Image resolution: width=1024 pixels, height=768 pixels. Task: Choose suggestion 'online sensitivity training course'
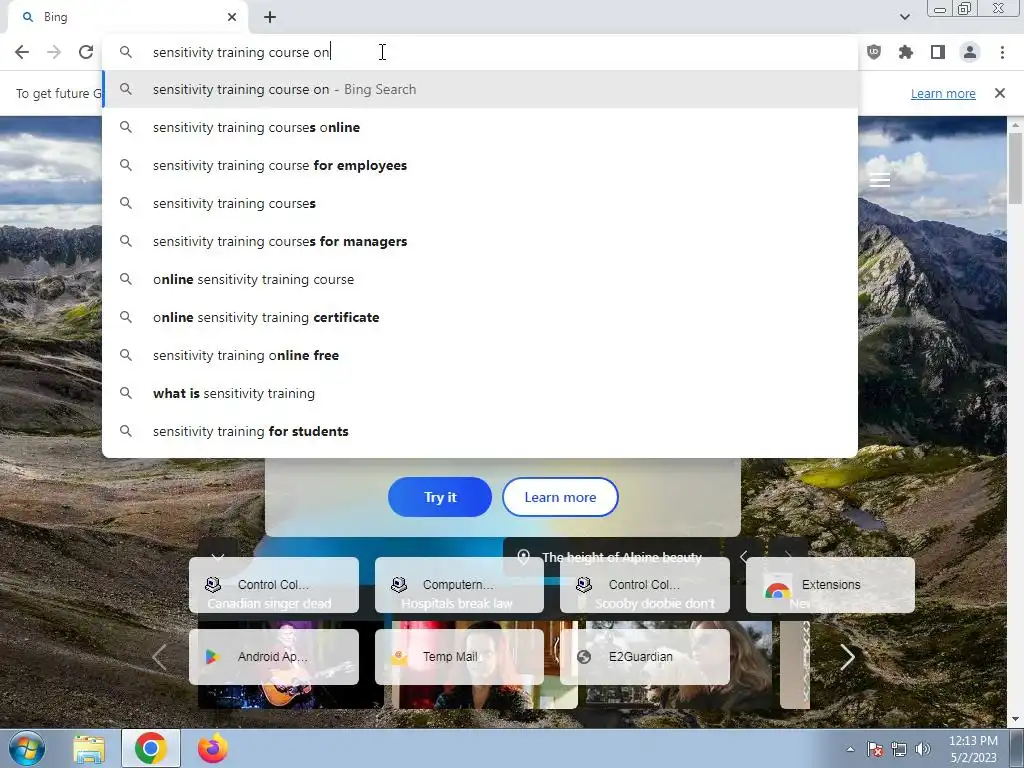pyautogui.click(x=480, y=280)
